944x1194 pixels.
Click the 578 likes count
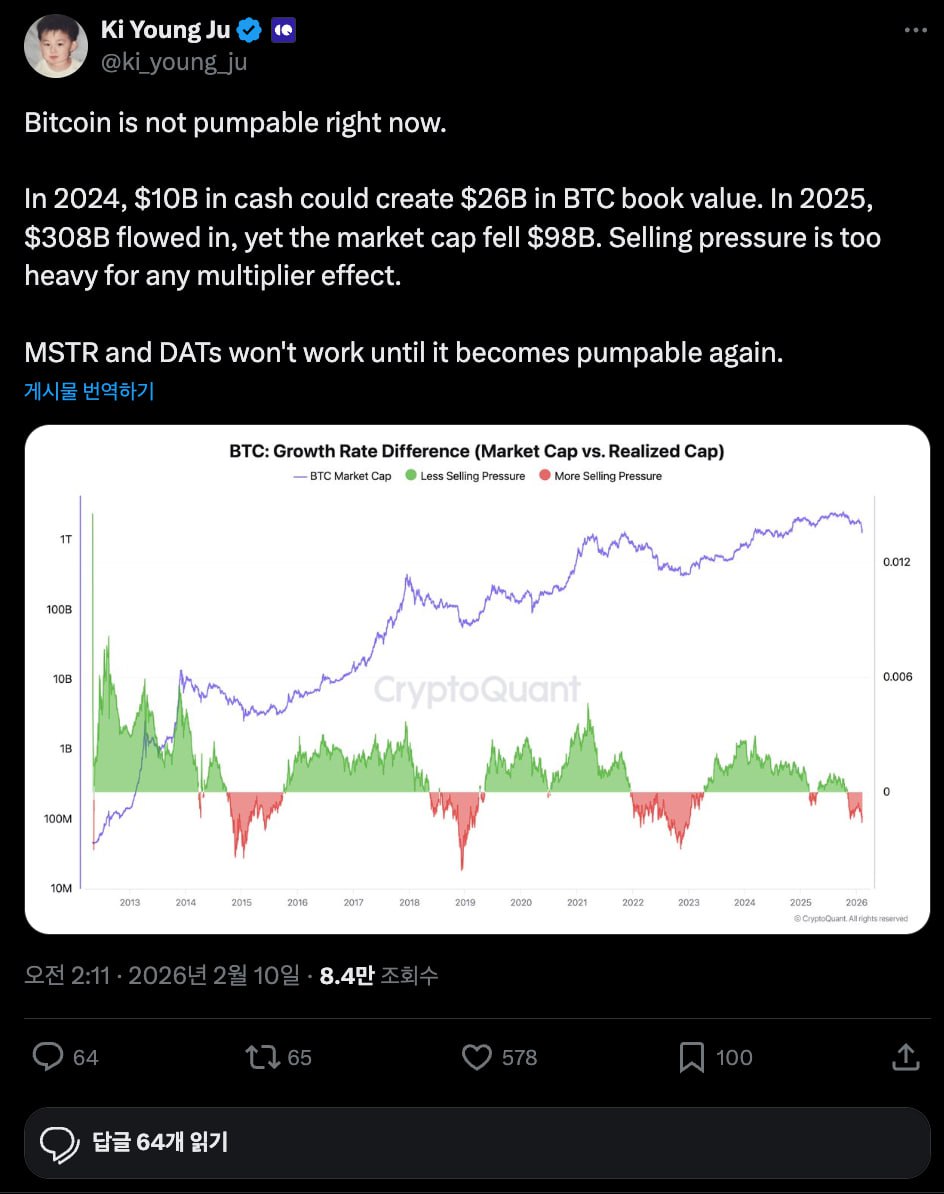519,1057
